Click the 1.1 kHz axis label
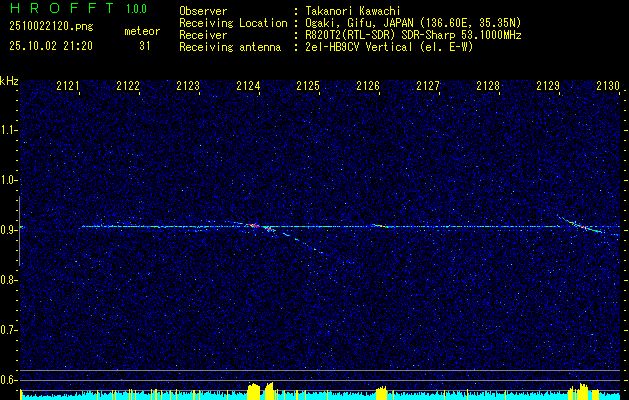The image size is (629, 400). pos(9,130)
